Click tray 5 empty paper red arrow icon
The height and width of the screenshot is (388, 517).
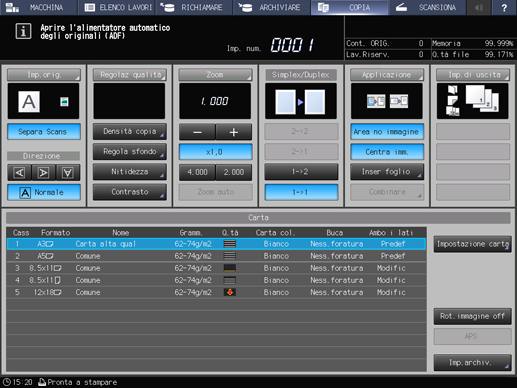click(x=230, y=292)
